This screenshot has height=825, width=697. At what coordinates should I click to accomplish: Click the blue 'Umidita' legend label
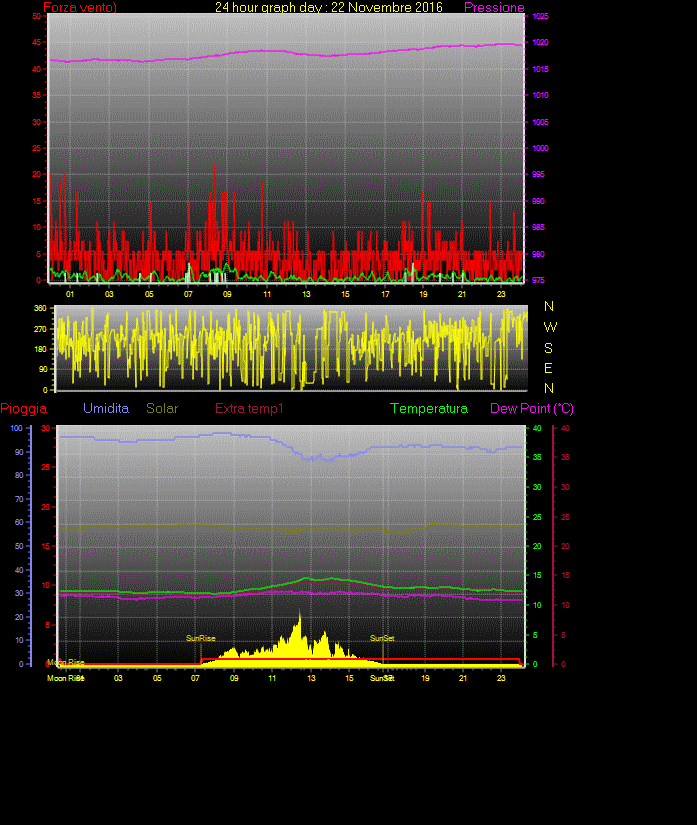click(x=106, y=408)
